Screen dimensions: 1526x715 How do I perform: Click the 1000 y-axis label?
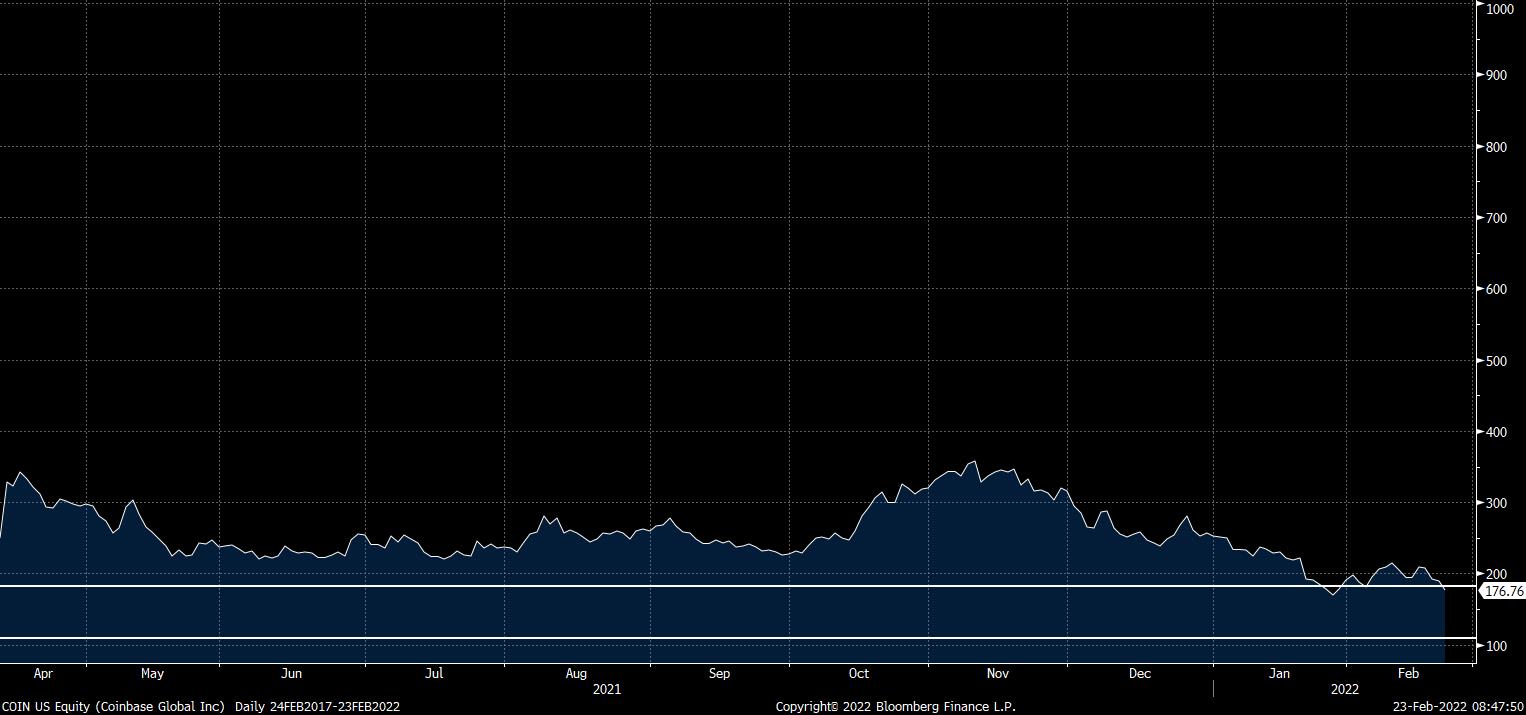coord(1500,9)
